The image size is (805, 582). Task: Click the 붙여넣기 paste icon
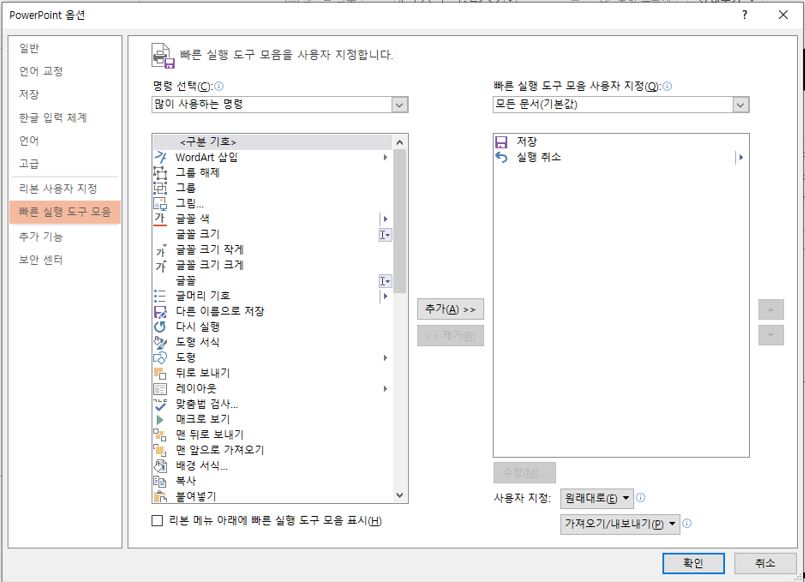160,496
